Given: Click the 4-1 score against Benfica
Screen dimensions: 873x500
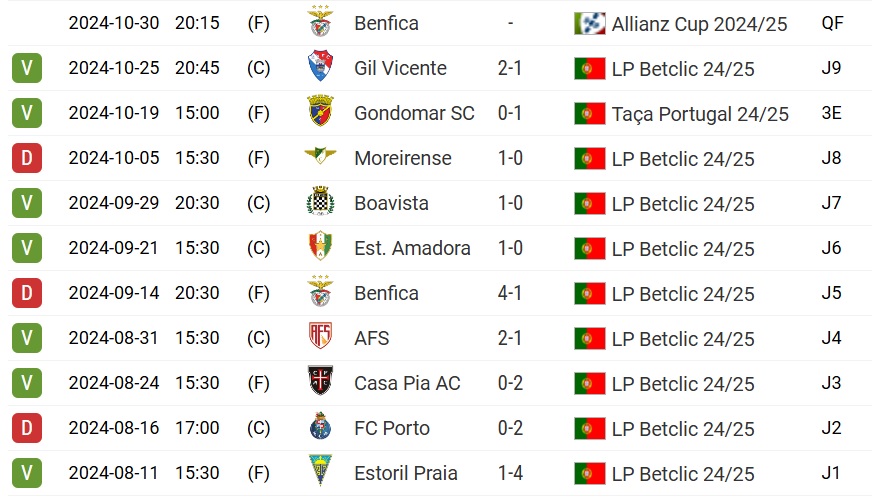Looking at the screenshot, I should point(510,293).
